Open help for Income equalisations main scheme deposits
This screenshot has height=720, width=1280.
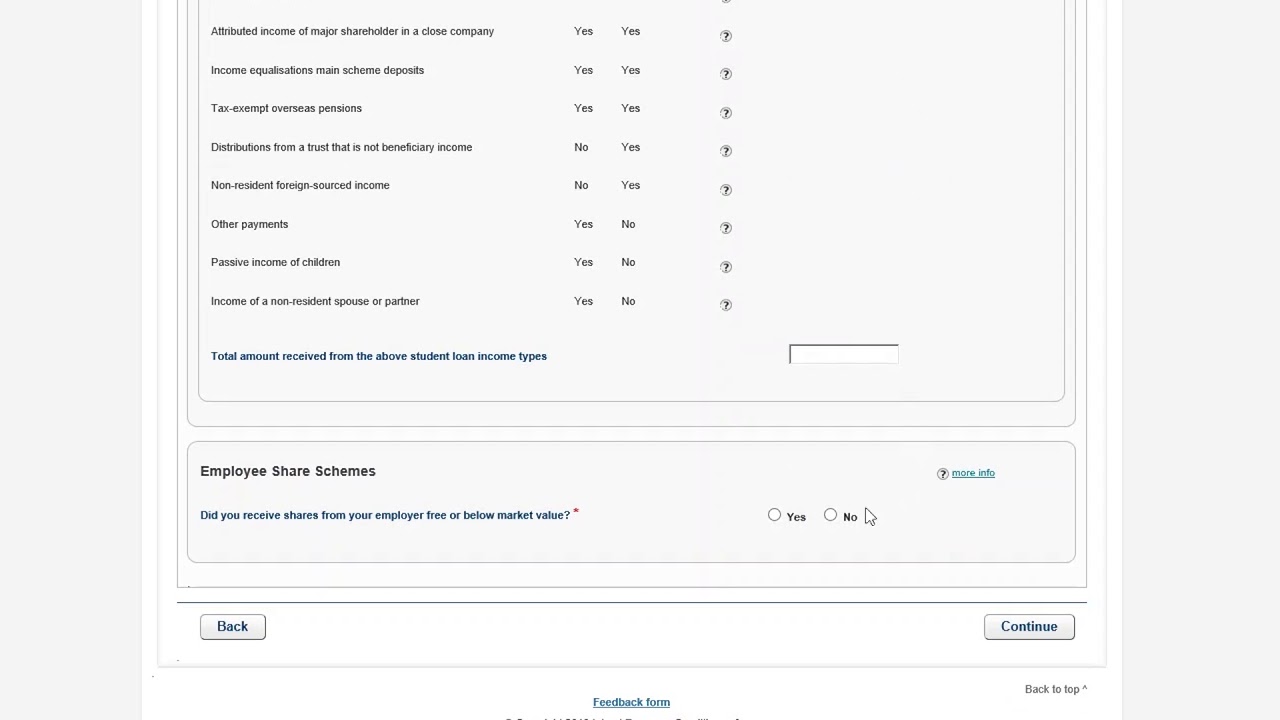(726, 74)
